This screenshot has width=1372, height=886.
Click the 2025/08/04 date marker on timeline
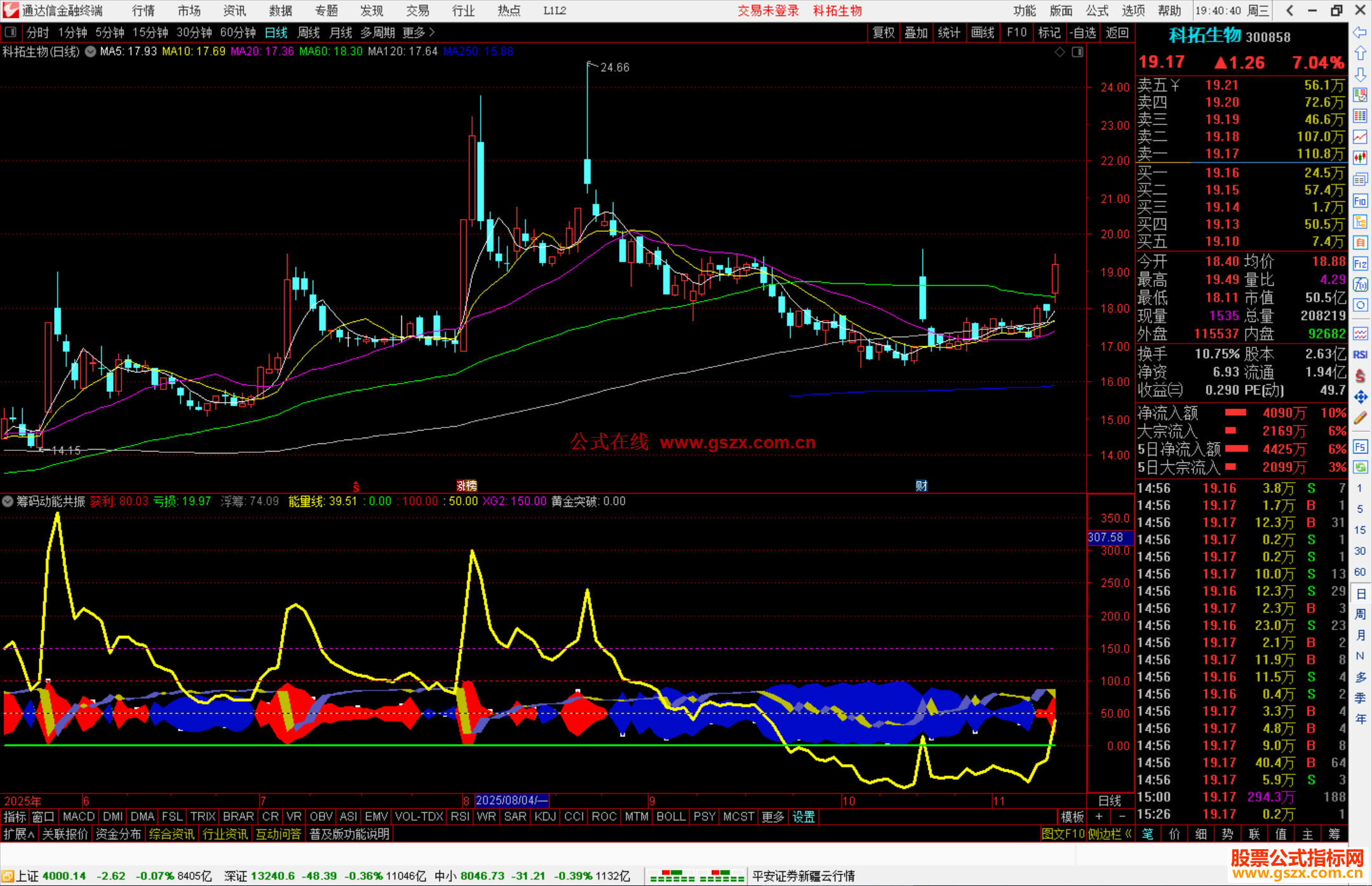click(511, 800)
